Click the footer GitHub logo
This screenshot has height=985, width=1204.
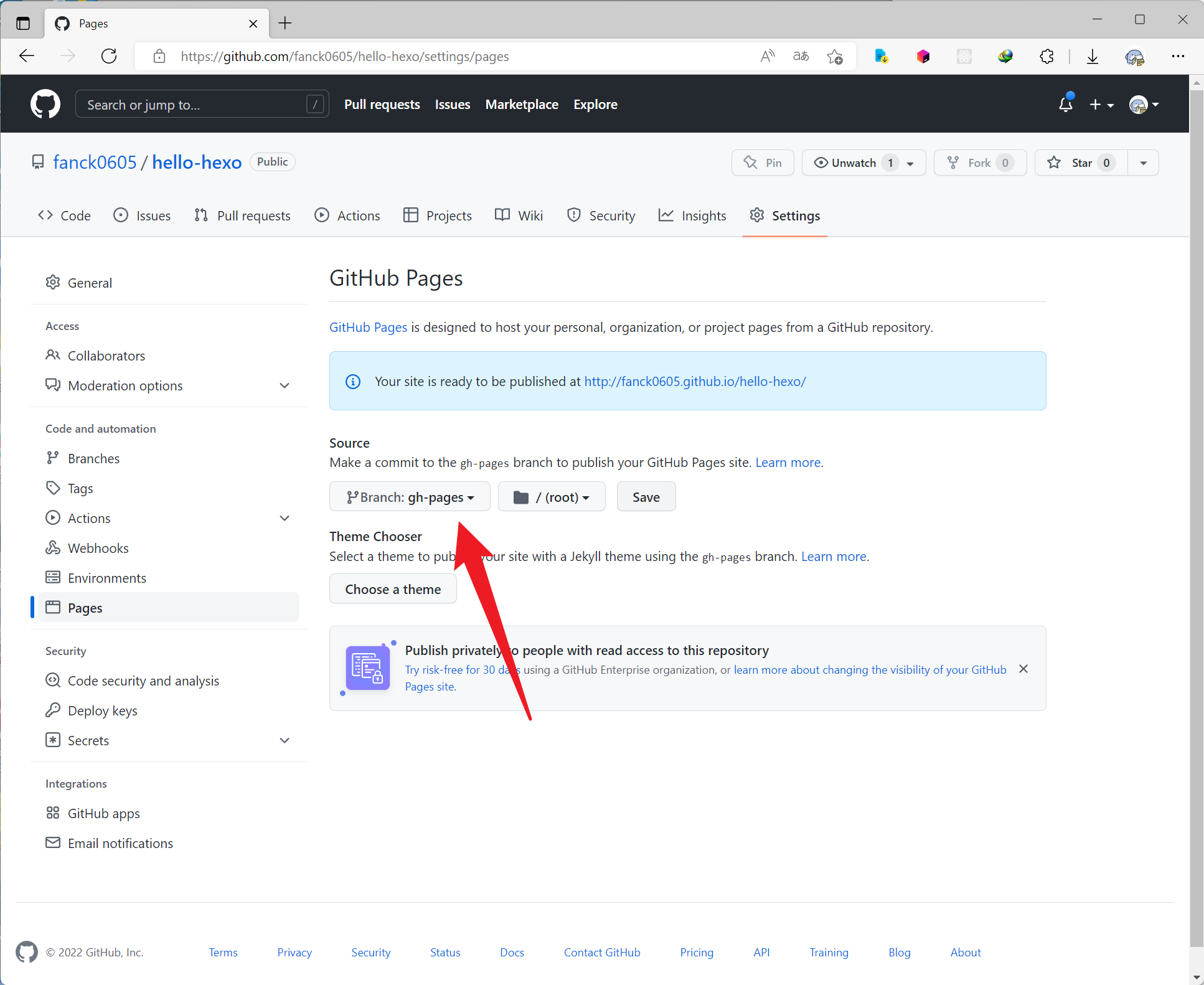26,952
